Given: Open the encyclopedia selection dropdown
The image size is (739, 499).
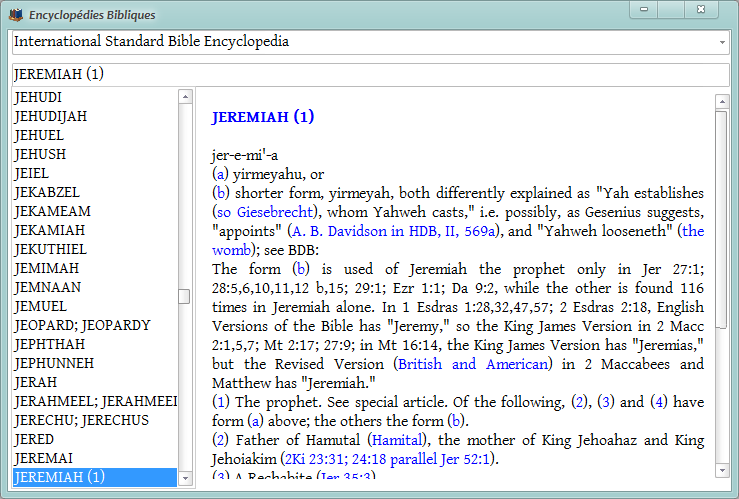Looking at the screenshot, I should click(x=722, y=42).
